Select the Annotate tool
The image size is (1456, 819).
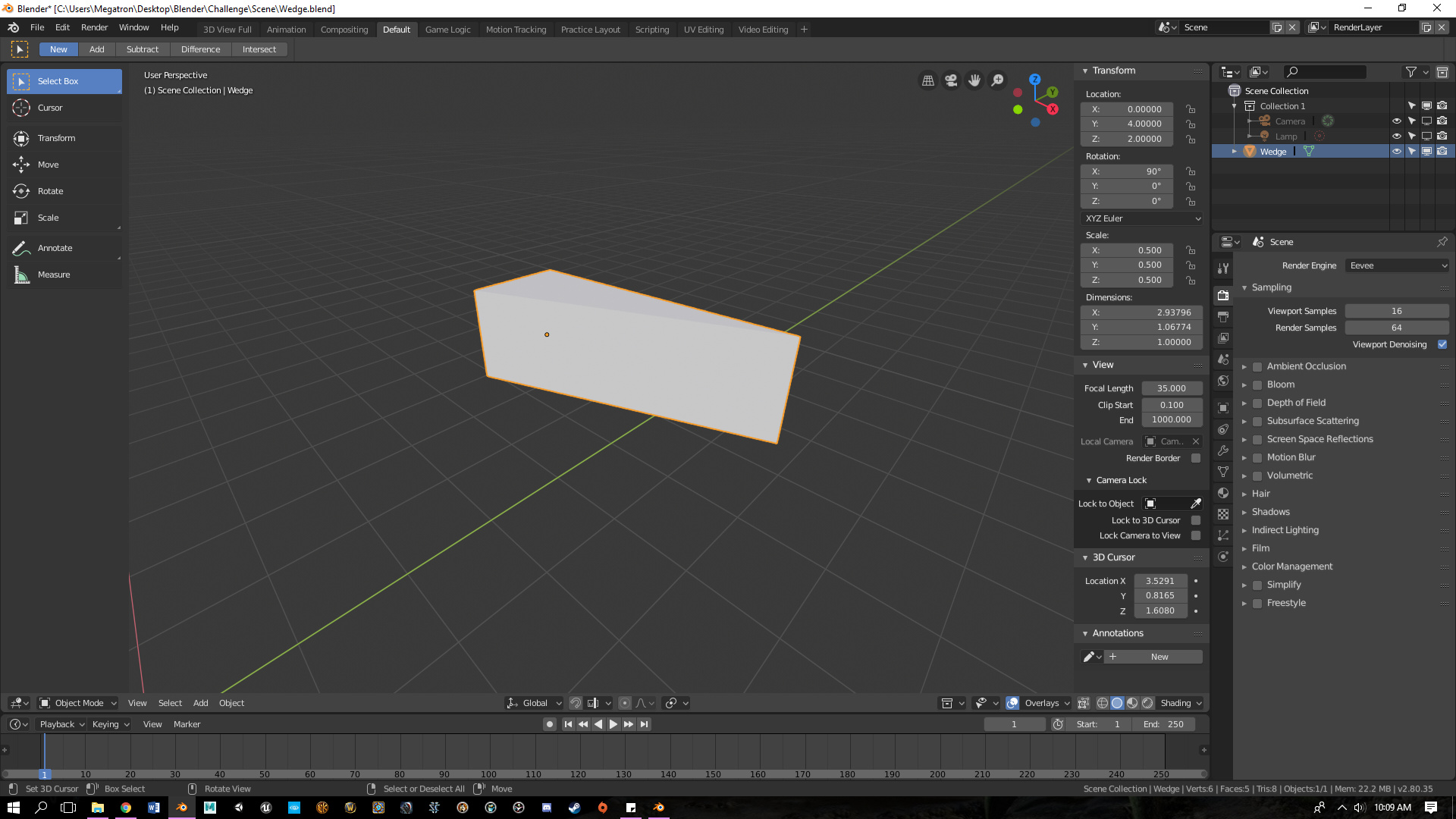pyautogui.click(x=55, y=248)
